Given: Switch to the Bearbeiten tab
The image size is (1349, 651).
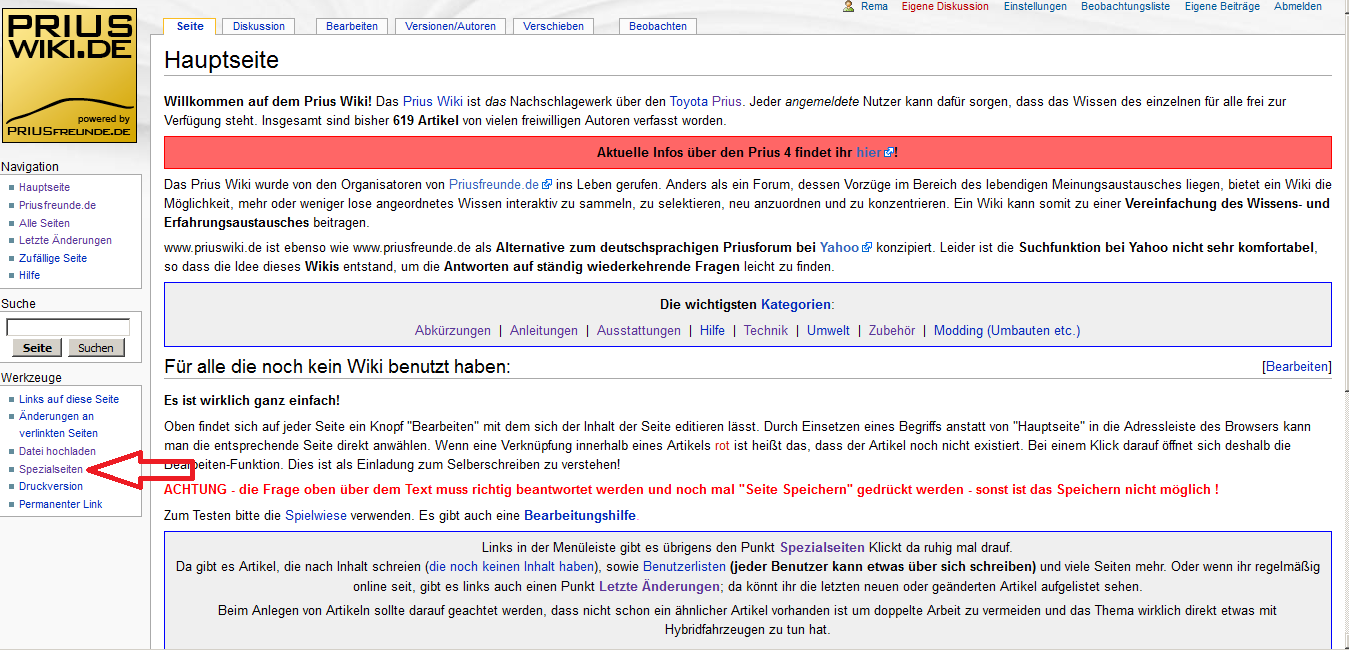Looking at the screenshot, I should [352, 26].
